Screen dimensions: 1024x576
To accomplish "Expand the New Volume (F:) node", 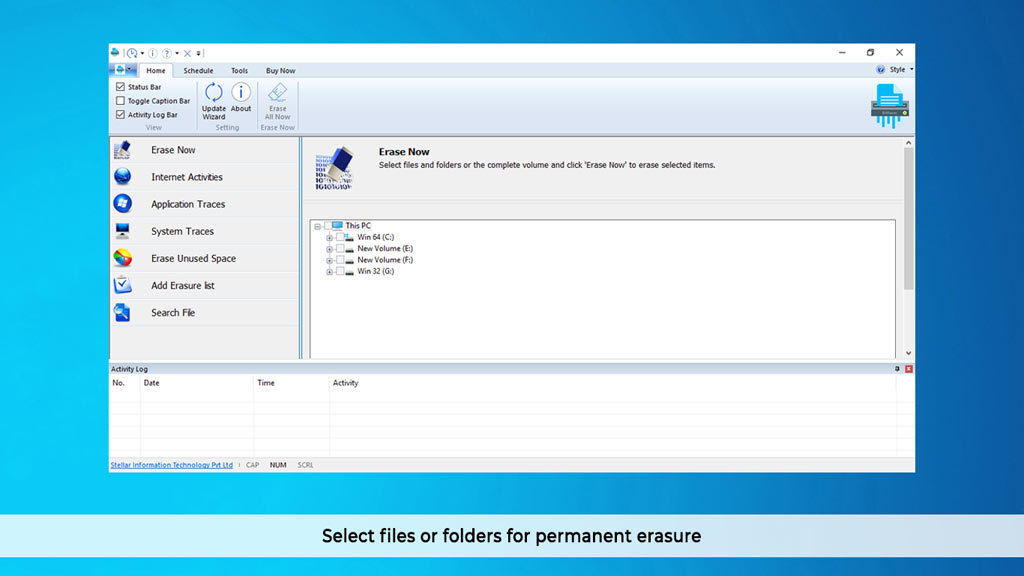I will [x=329, y=261].
